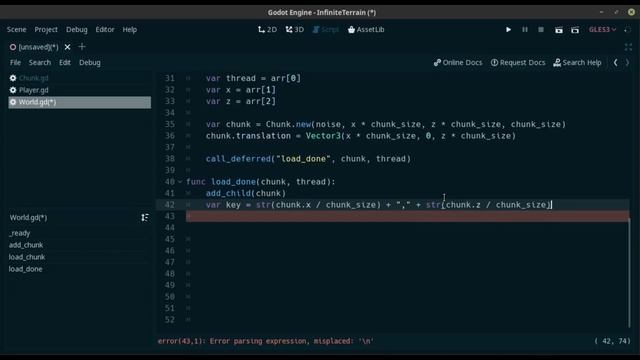The width and height of the screenshot is (640, 360).
Task: Open the script editor Edit menu
Action: 64,62
